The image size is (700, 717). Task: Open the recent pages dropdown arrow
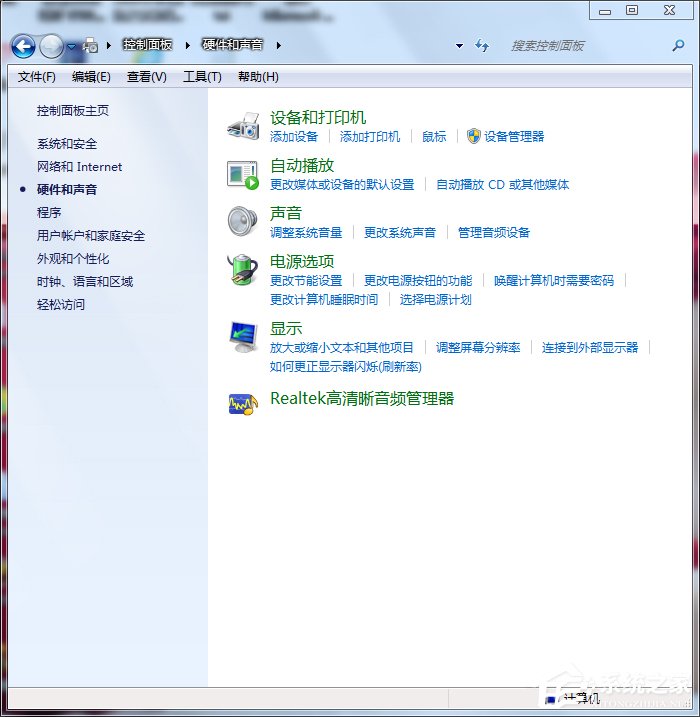click(x=72, y=46)
